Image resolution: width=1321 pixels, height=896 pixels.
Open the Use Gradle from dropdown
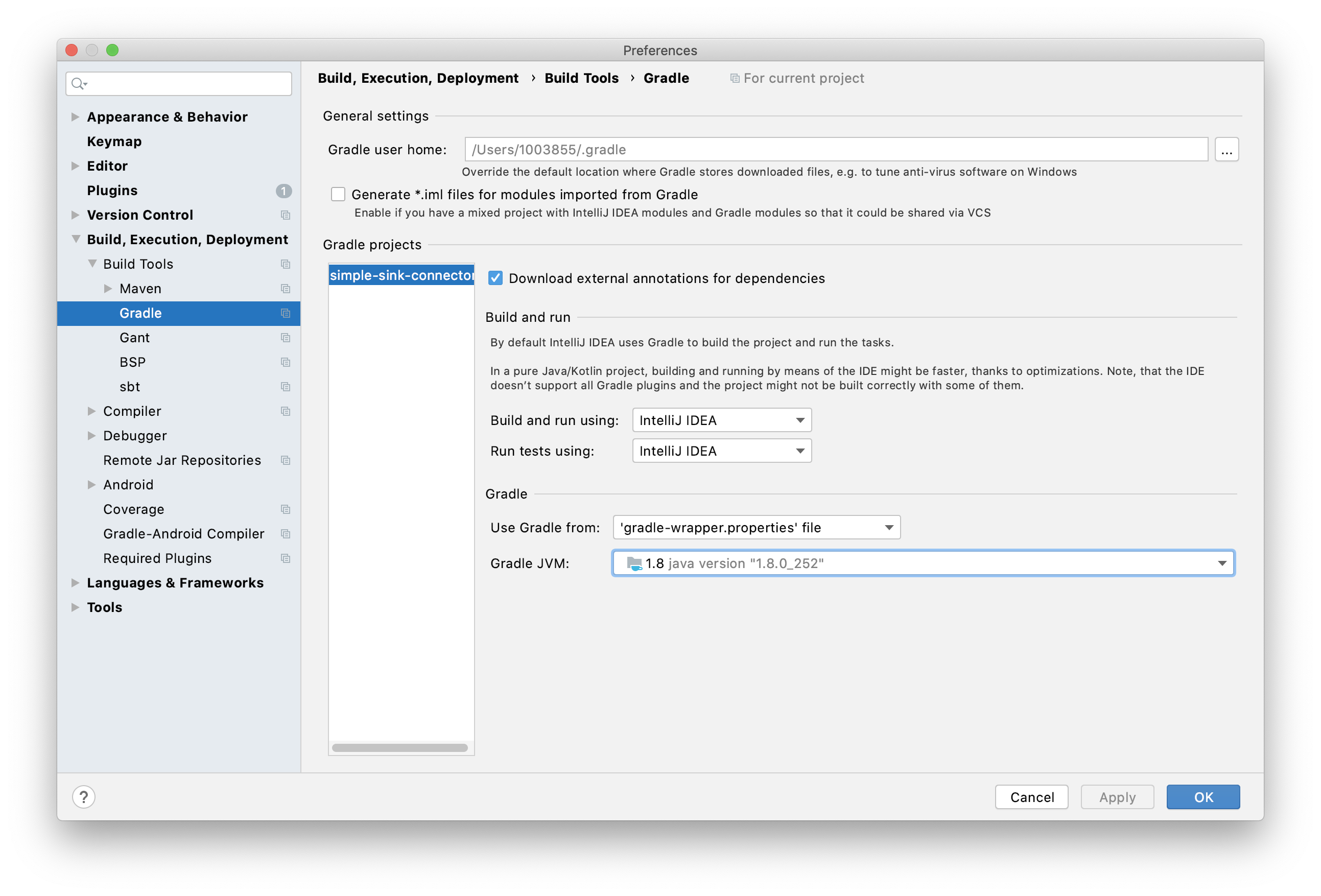(756, 528)
